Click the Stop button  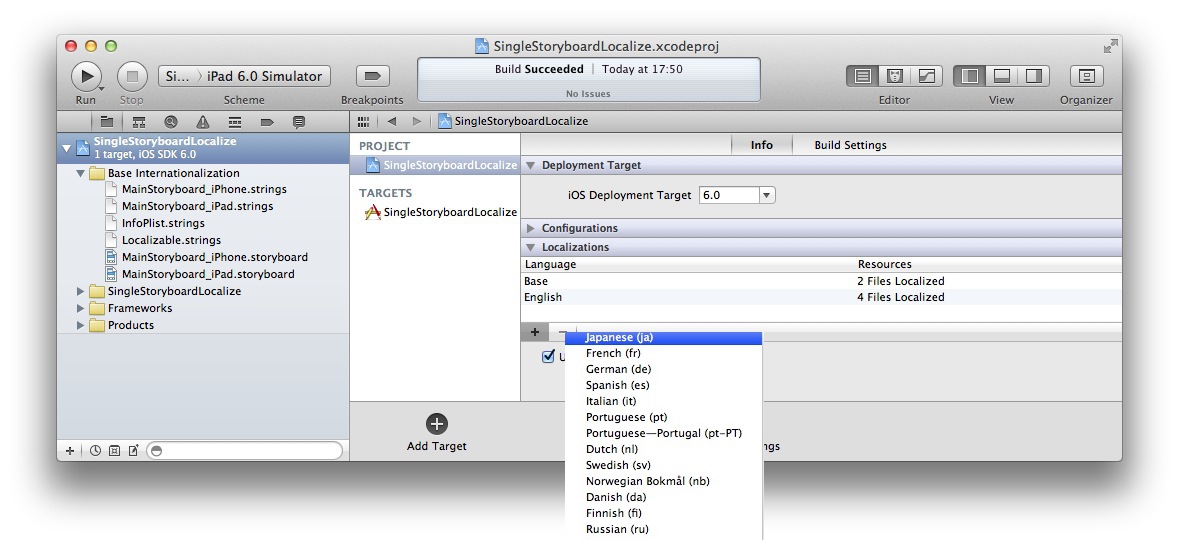[132, 76]
